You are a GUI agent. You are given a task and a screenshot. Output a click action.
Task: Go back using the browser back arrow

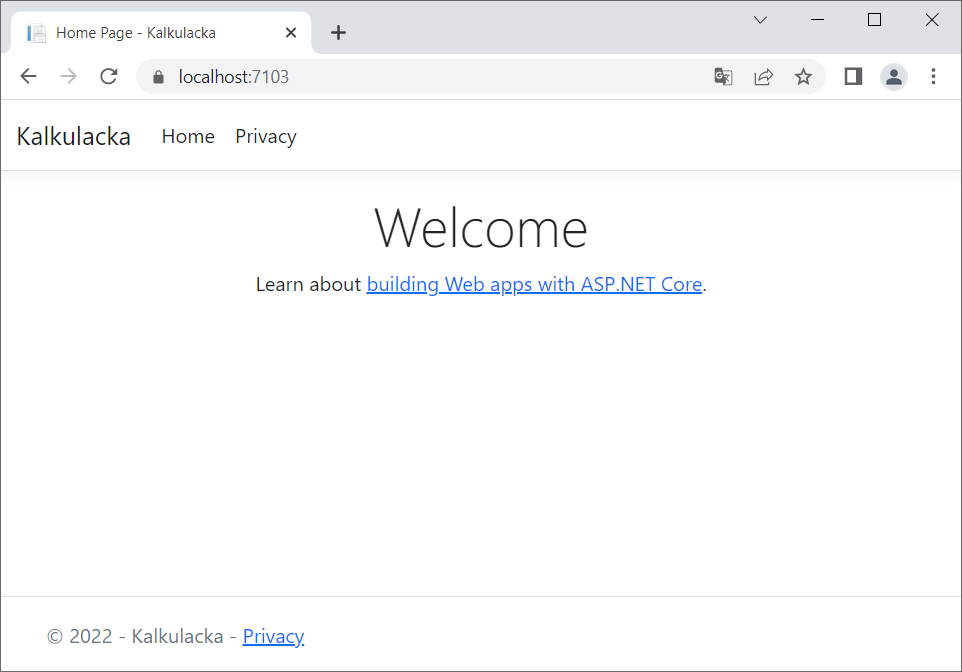pos(28,76)
